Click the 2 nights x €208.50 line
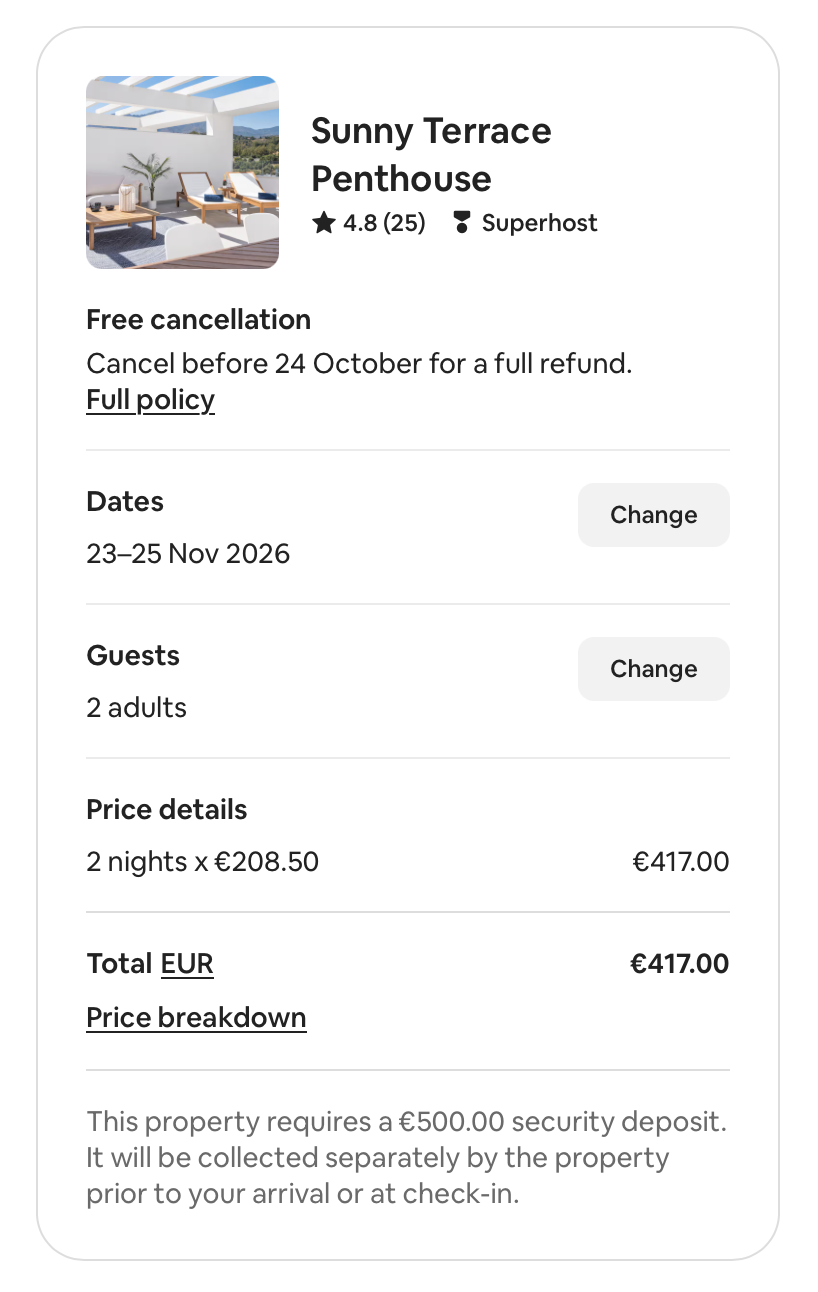Viewport: 818px width, 1292px height. pyautogui.click(x=203, y=862)
